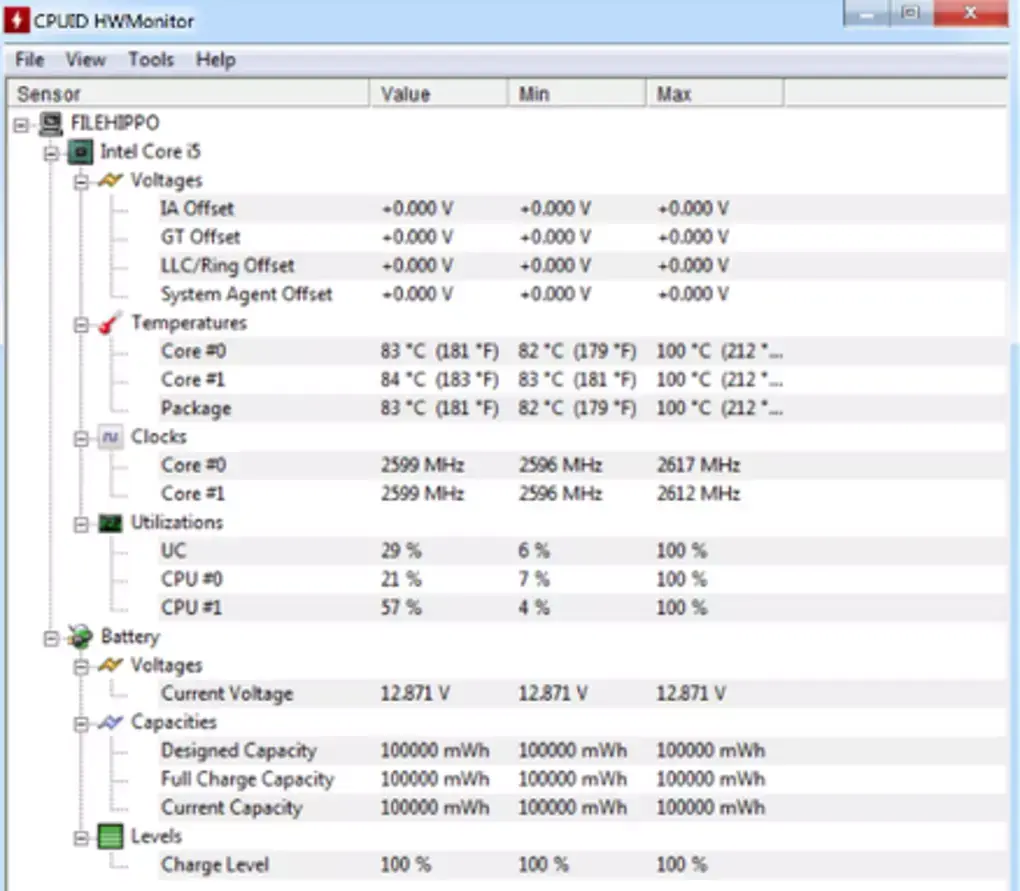1020x891 pixels.
Task: Click the 6 % min value for UC
Action: coord(534,551)
